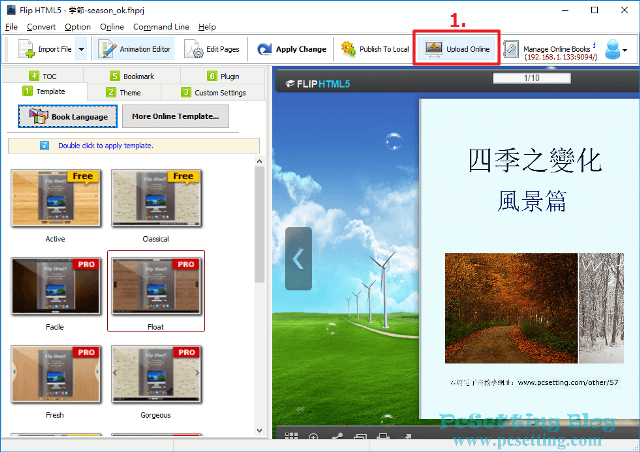Select the Classical template thumbnail
The height and width of the screenshot is (452, 640).
click(x=155, y=199)
